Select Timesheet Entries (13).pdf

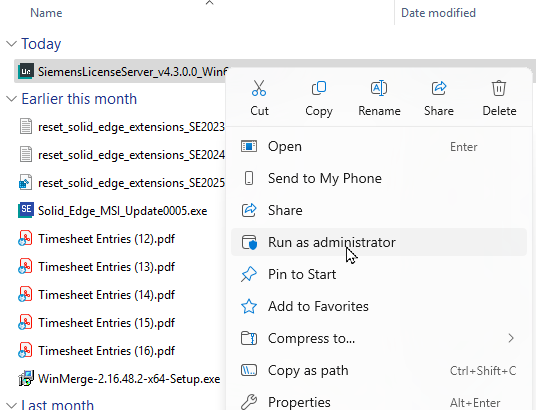click(x=106, y=267)
